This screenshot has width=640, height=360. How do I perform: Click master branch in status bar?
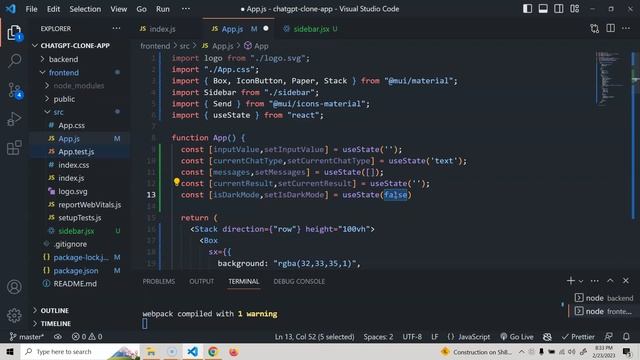click(27, 337)
